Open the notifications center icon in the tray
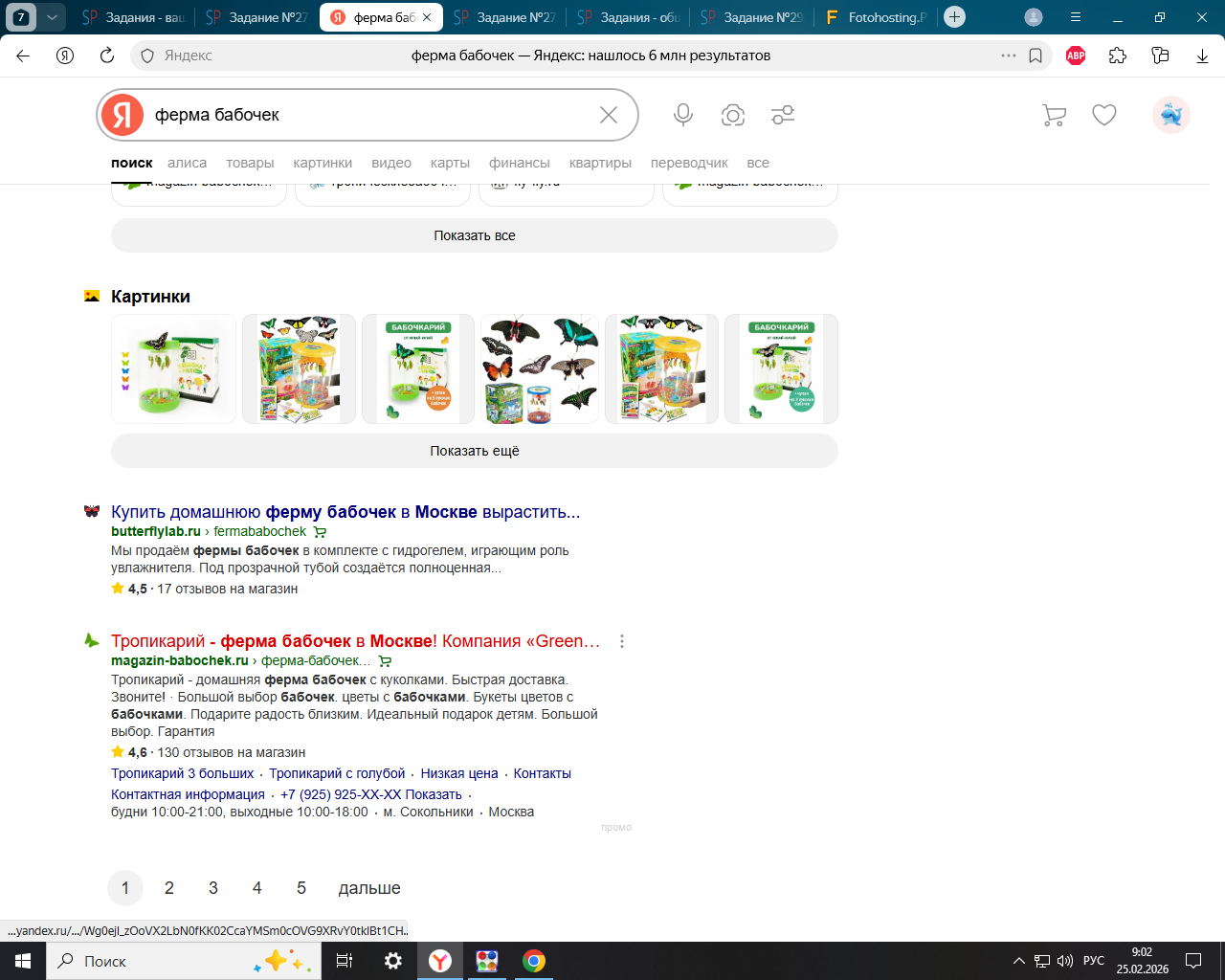 click(x=1193, y=961)
